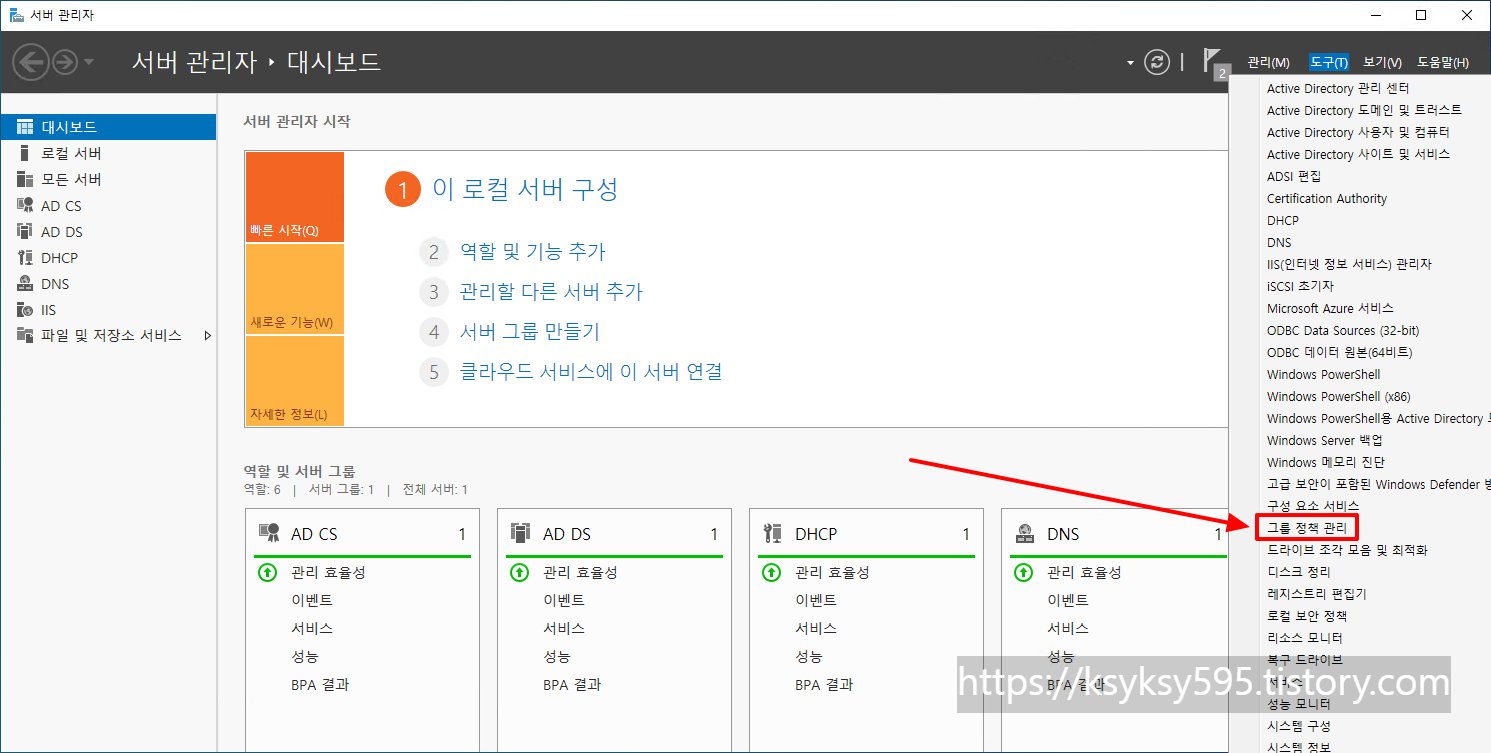Click the 빠른 시작(Q) tile
1491x753 pixels.
[294, 197]
